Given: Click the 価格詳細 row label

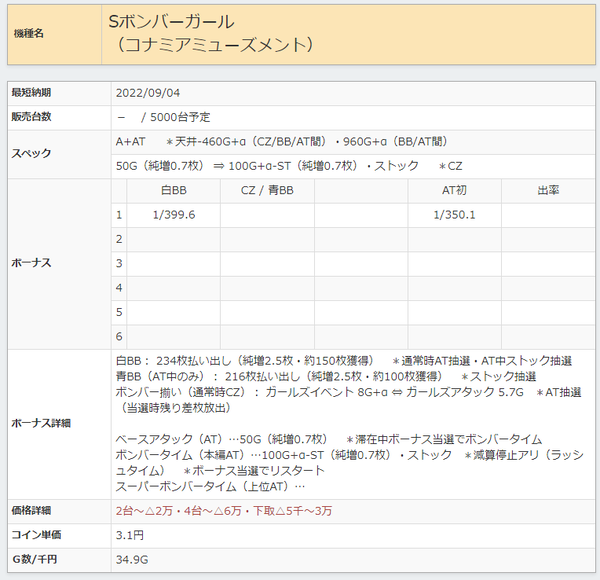Looking at the screenshot, I should (x=31, y=510).
